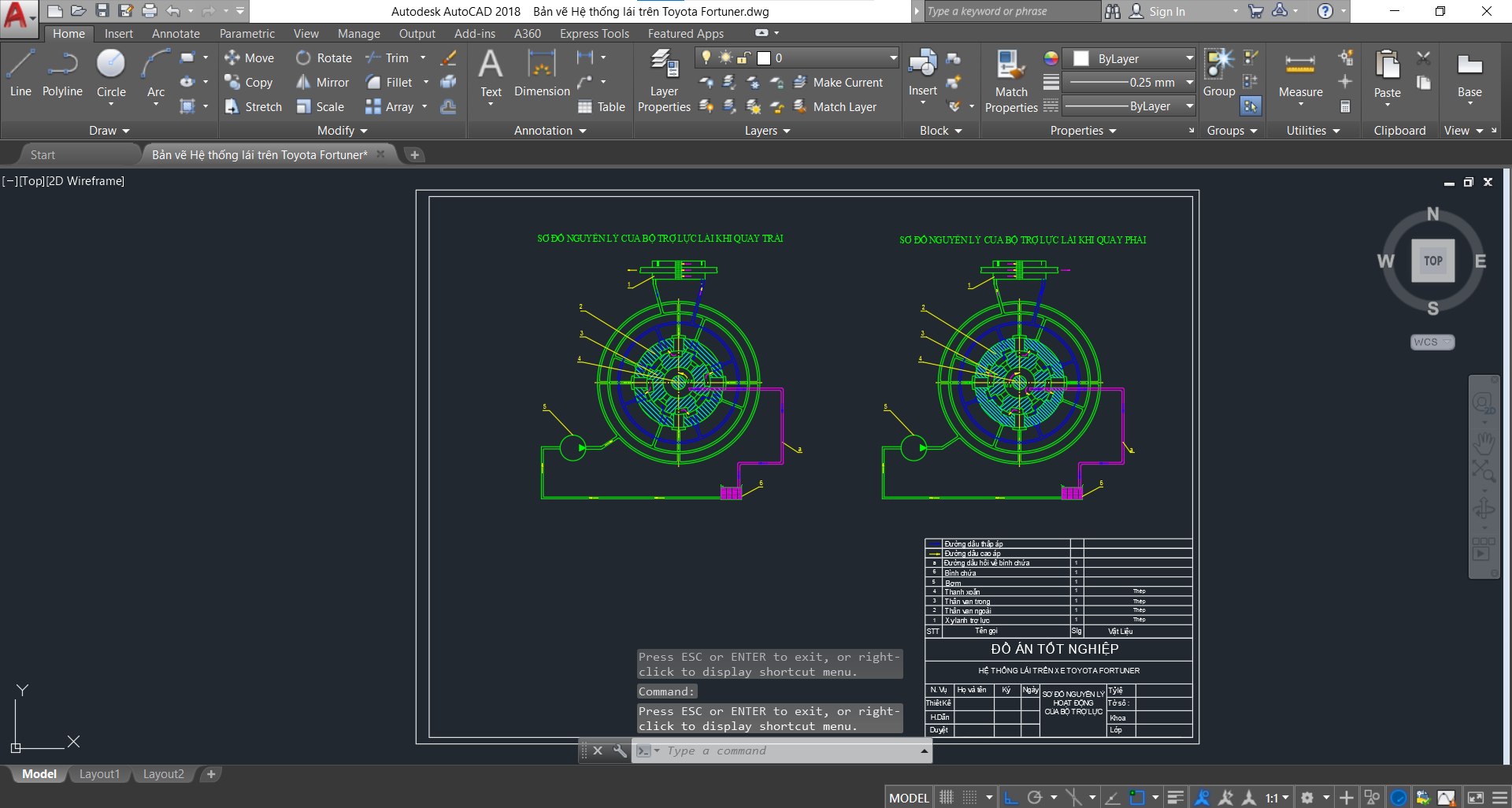Open viewport controls [2D Wireframe] label

coord(85,180)
